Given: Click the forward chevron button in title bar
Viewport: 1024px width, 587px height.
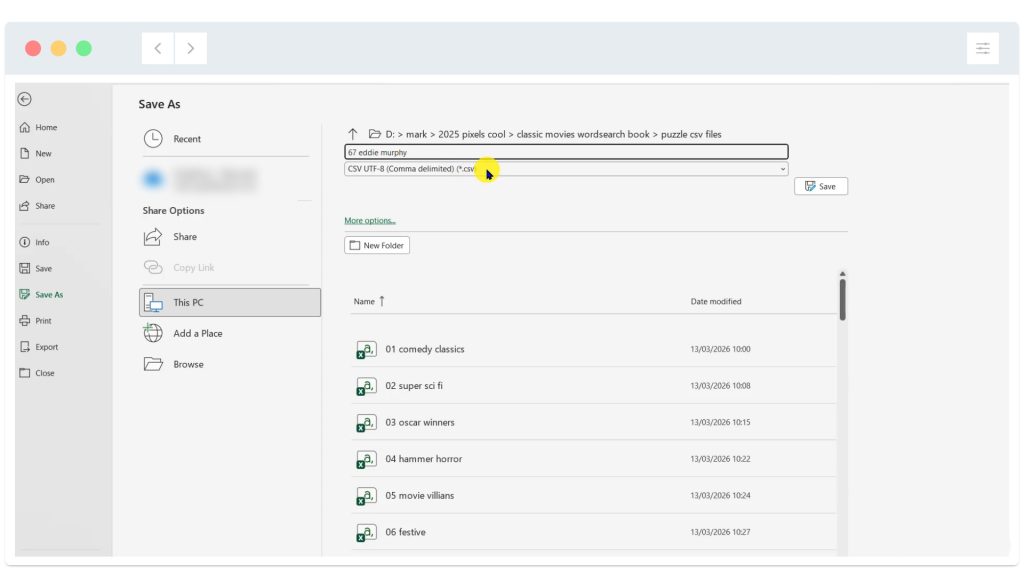Looking at the screenshot, I should [x=191, y=48].
